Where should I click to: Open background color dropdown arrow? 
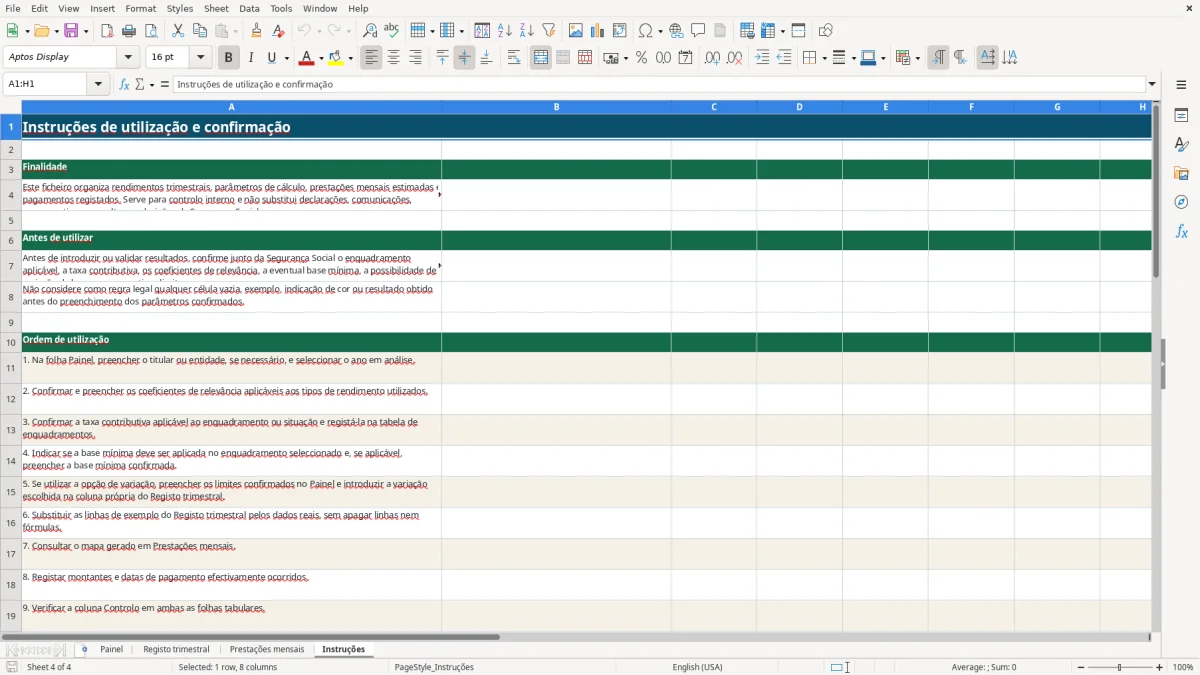(x=350, y=58)
